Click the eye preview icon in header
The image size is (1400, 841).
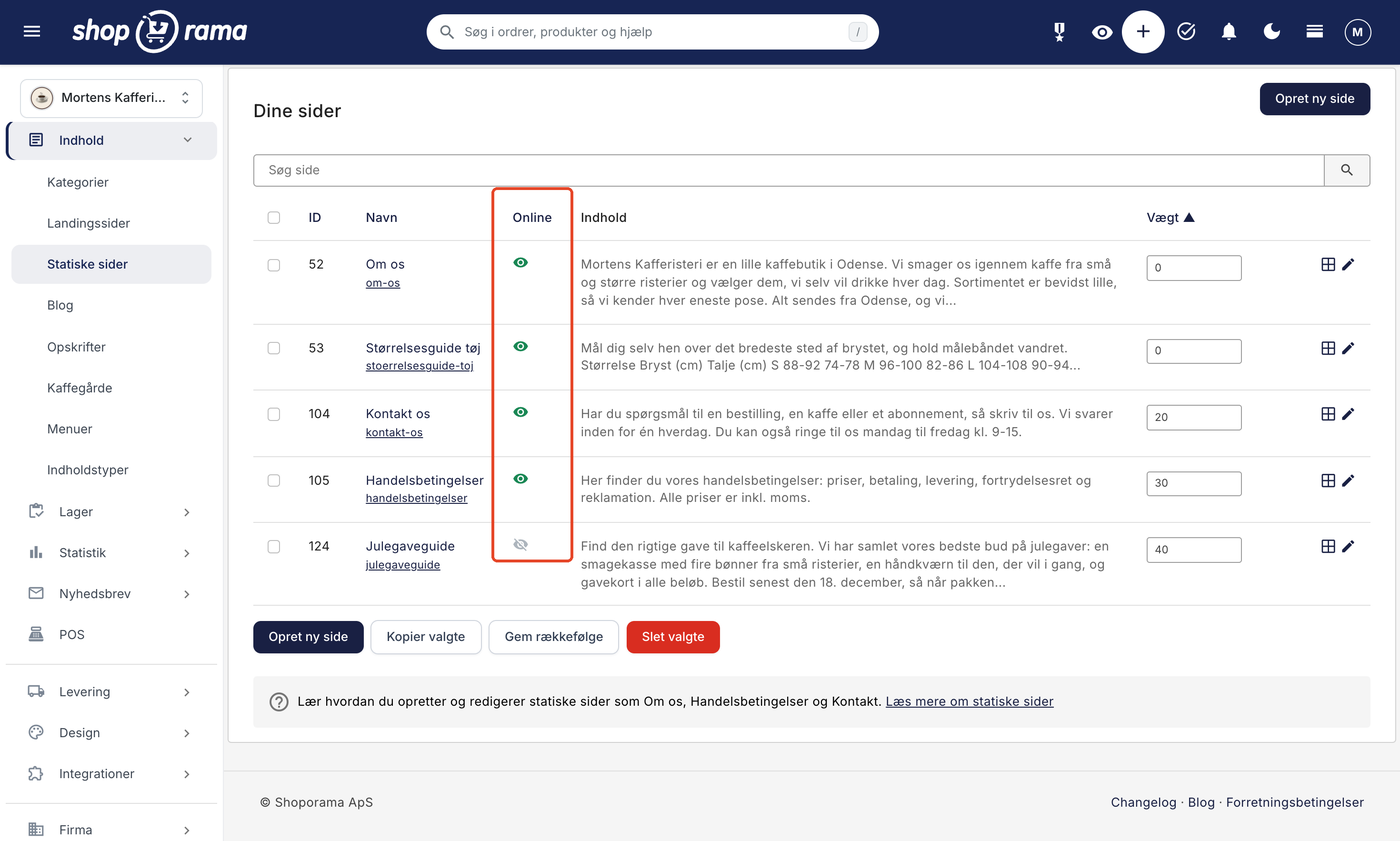coord(1102,32)
